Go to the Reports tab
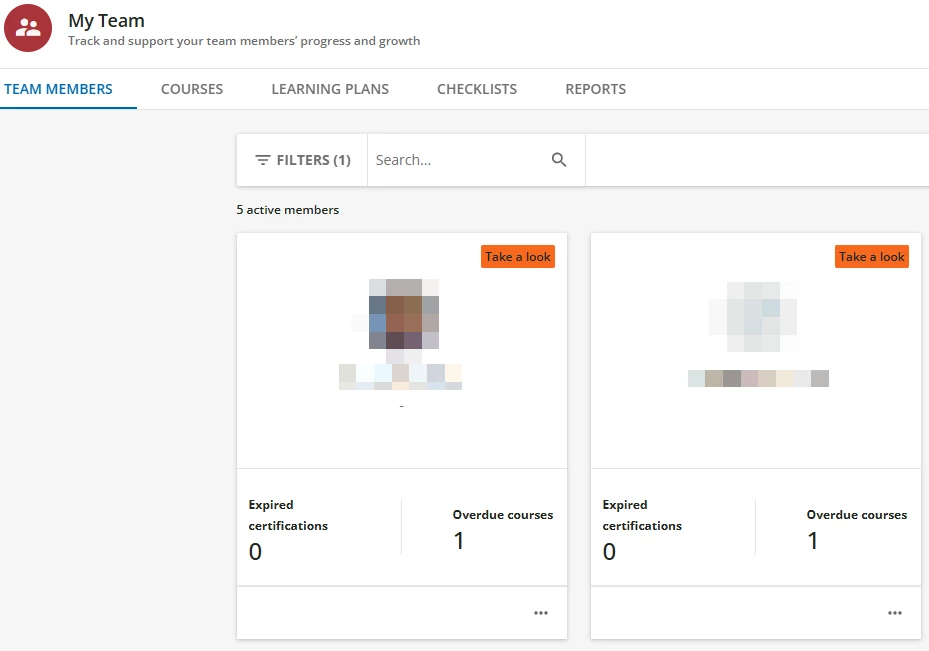929x651 pixels. pyautogui.click(x=595, y=89)
